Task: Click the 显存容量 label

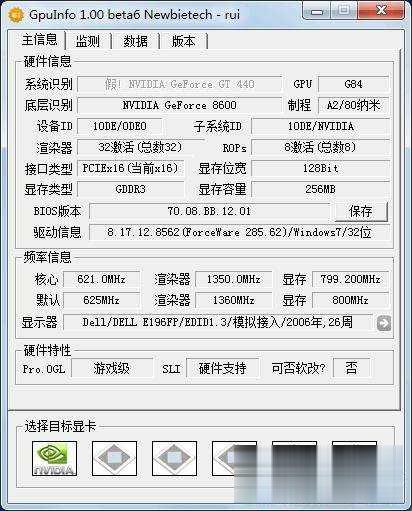Action: click(x=222, y=189)
